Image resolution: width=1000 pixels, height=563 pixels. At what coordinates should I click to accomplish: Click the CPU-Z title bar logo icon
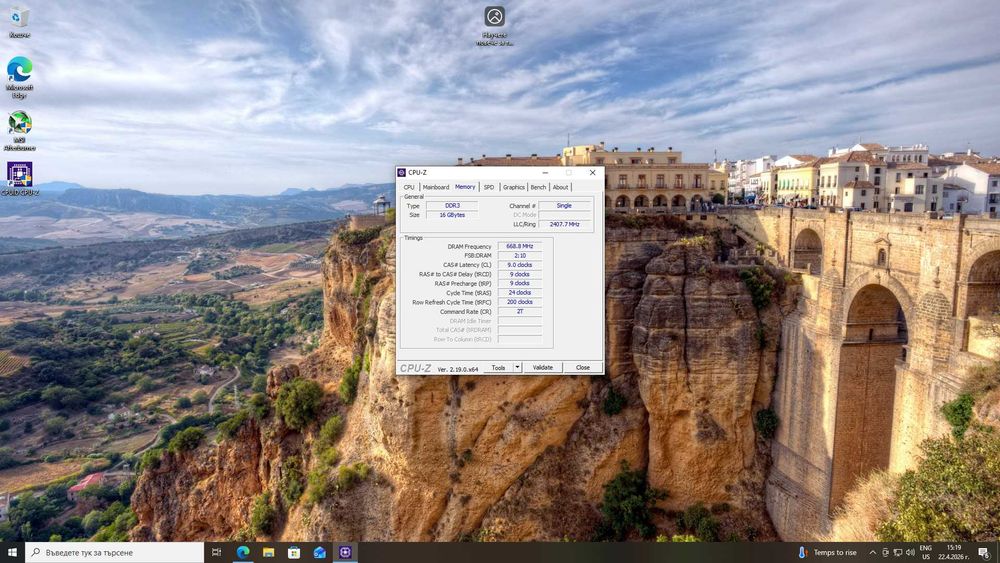click(x=401, y=172)
